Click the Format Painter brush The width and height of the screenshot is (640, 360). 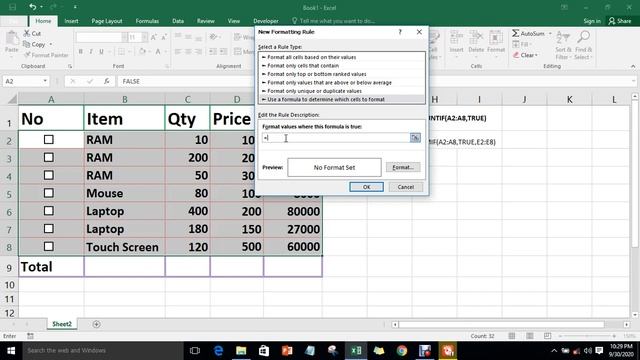pos(27,55)
